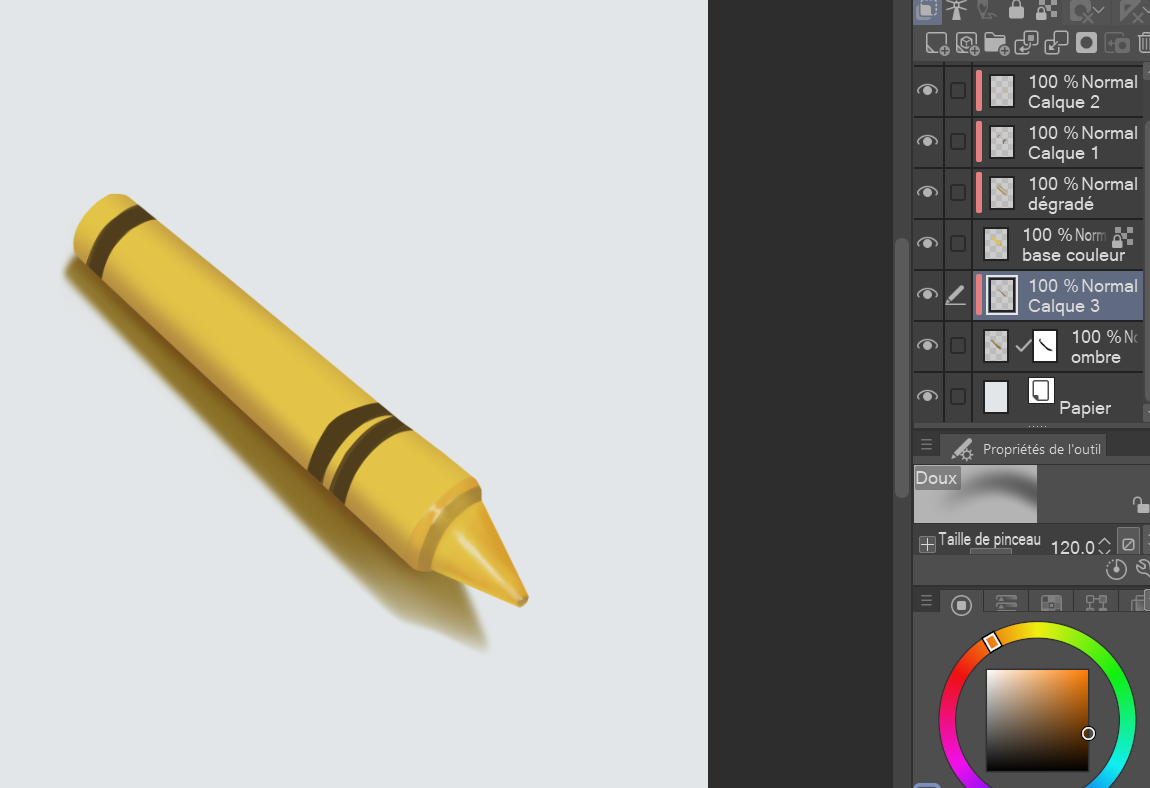Image resolution: width=1150 pixels, height=788 pixels.
Task: Create a new vector layer
Action: 967,44
